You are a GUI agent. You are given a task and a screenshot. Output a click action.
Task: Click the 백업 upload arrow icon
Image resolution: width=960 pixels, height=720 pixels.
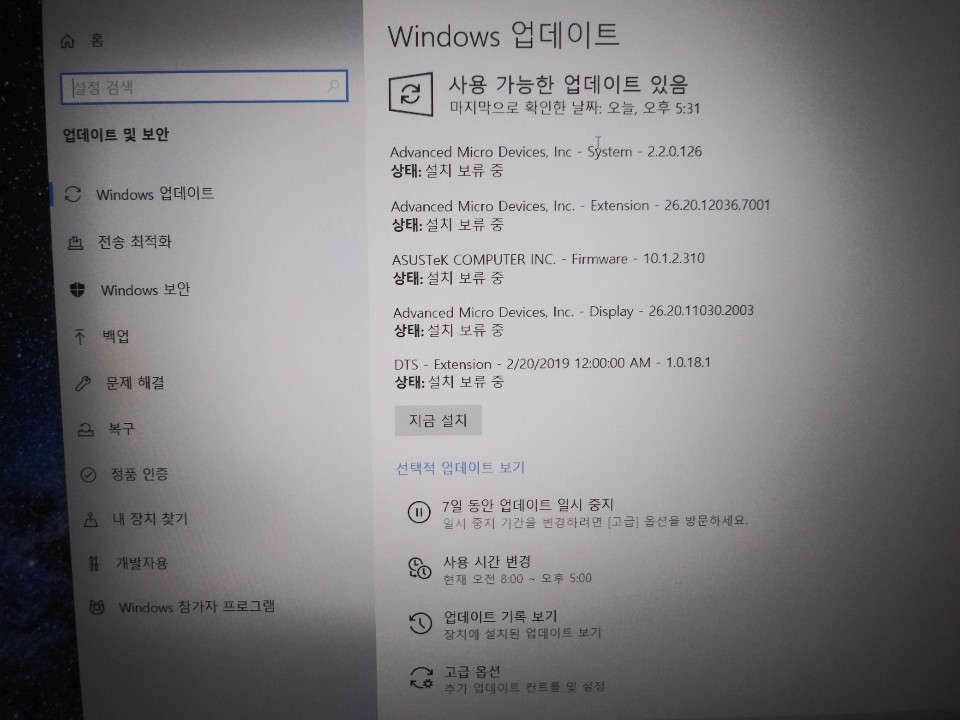click(80, 336)
